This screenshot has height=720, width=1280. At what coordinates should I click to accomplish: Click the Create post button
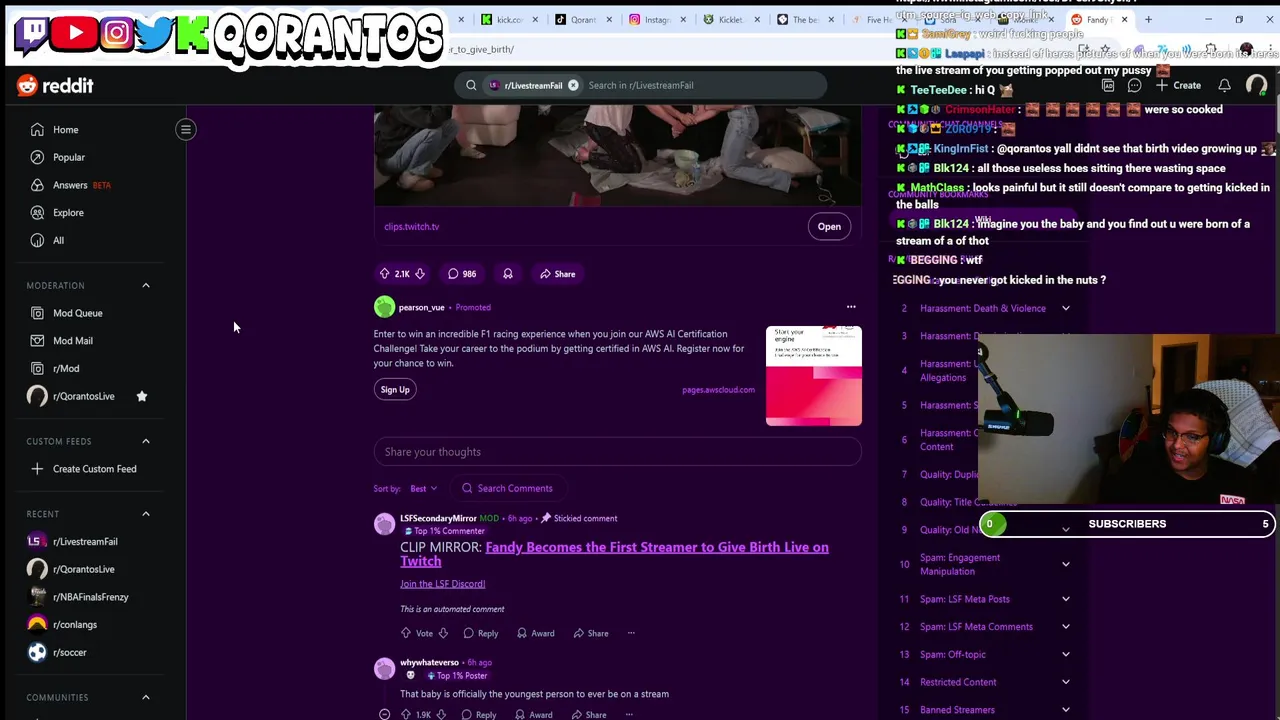click(x=1179, y=86)
